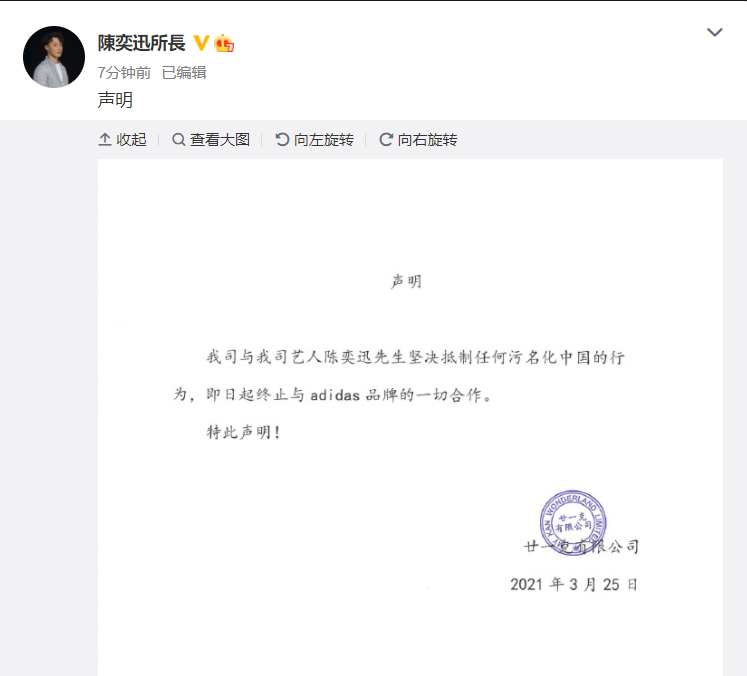The width and height of the screenshot is (747, 676).
Task: Click the crown membership badge icon
Action: click(224, 43)
